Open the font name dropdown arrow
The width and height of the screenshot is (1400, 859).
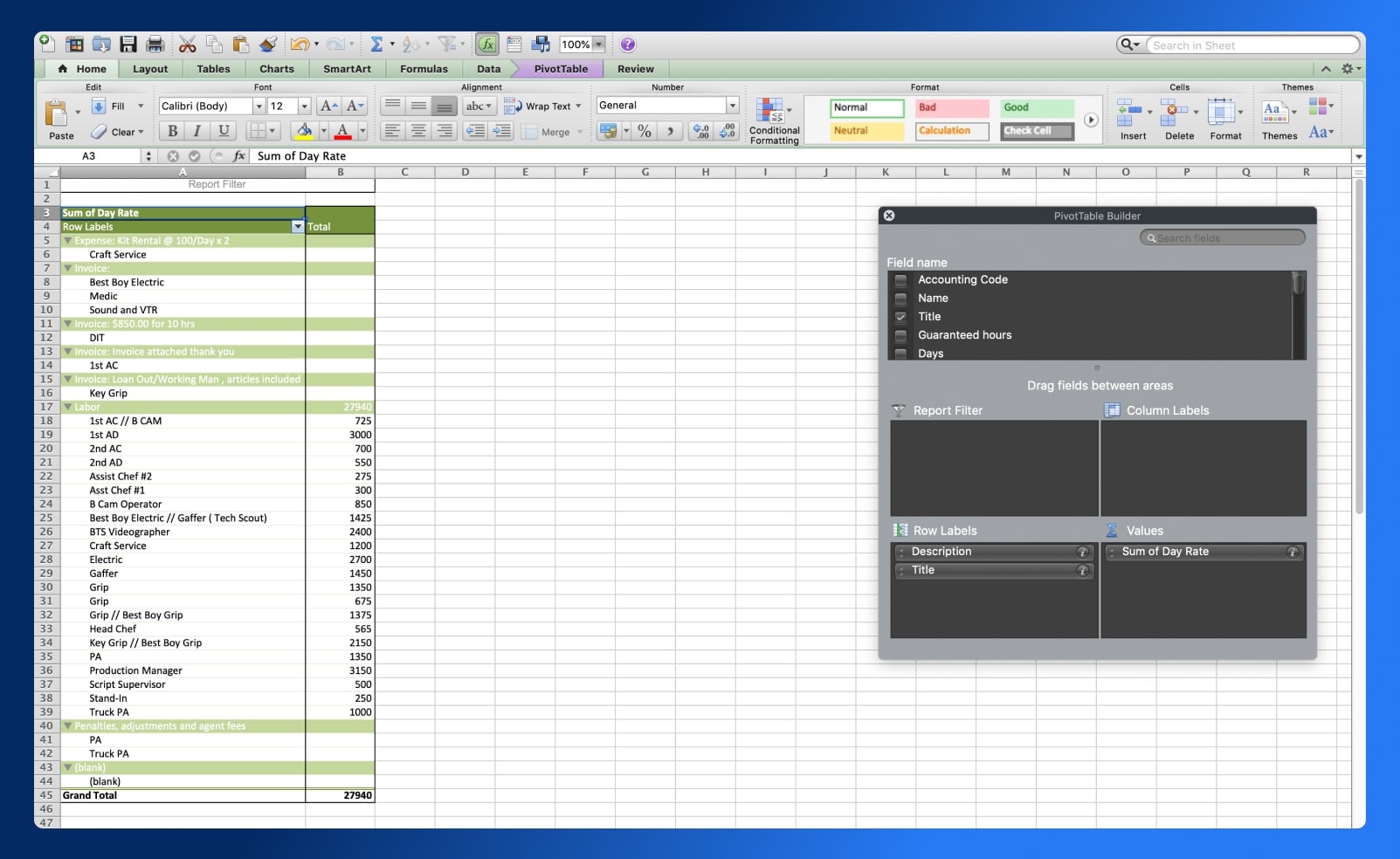[x=259, y=106]
